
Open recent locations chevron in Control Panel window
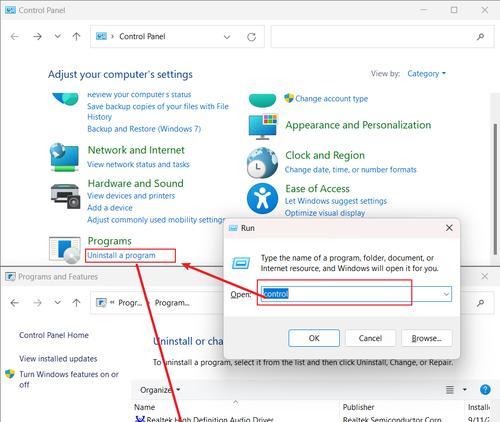pyautogui.click(x=58, y=36)
